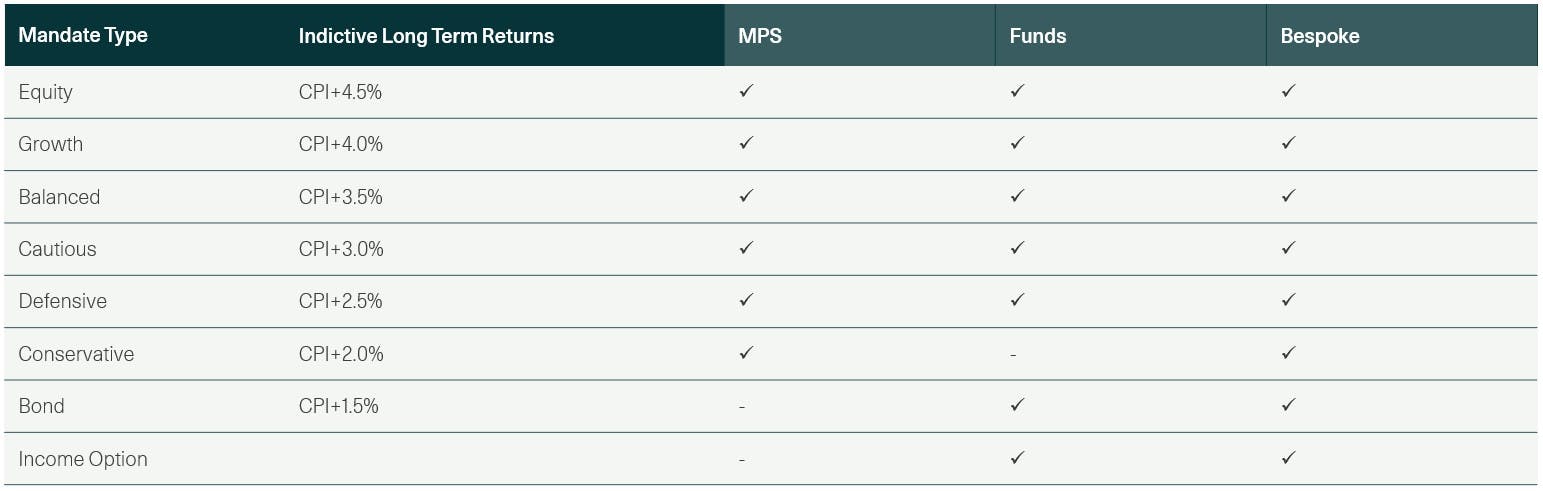Click the Funds checkmark for Income Option
Screen dimensions: 1543x491
[x=1017, y=458]
